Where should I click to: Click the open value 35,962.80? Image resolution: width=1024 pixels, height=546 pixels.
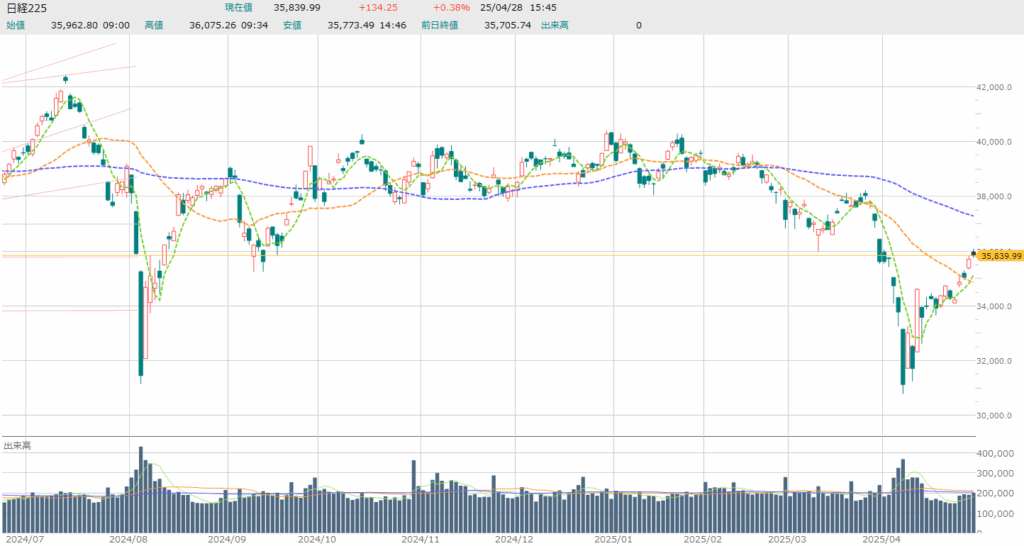[x=74, y=25]
